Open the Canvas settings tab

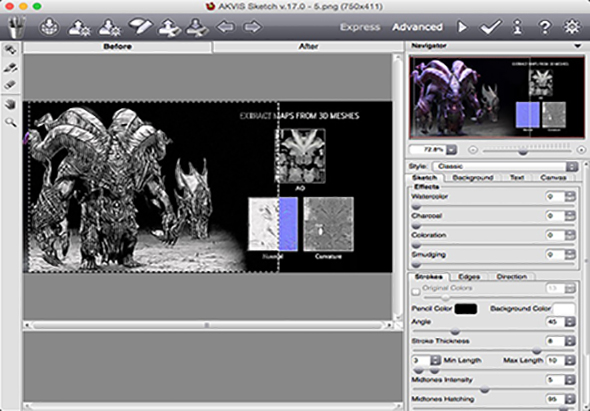tap(553, 177)
